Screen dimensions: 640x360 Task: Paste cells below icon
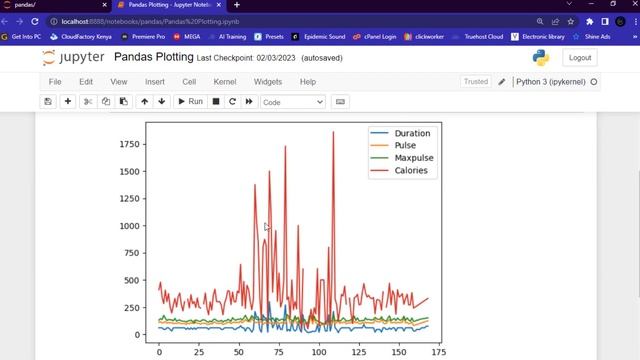[123, 102]
